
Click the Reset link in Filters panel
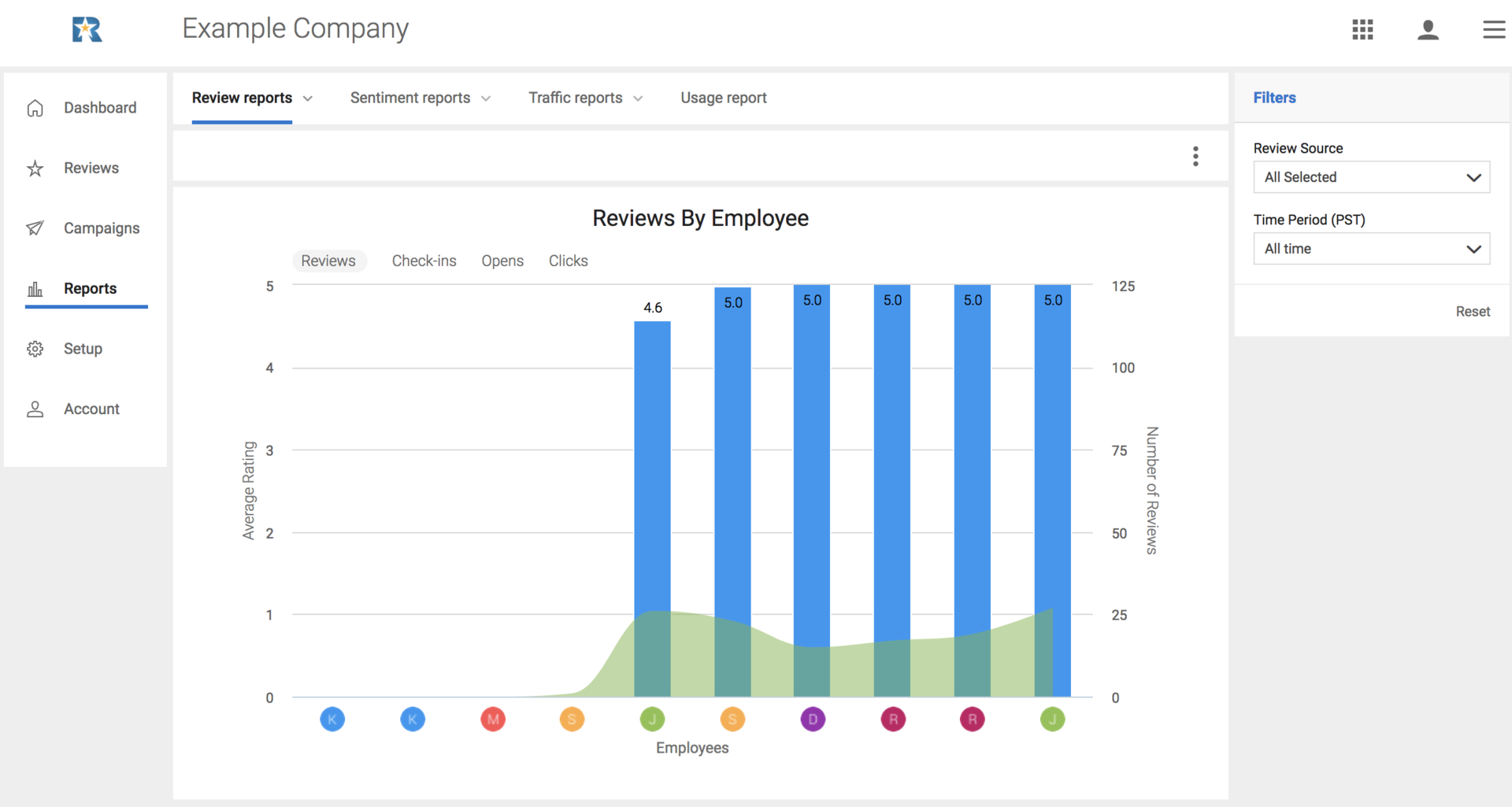1473,311
